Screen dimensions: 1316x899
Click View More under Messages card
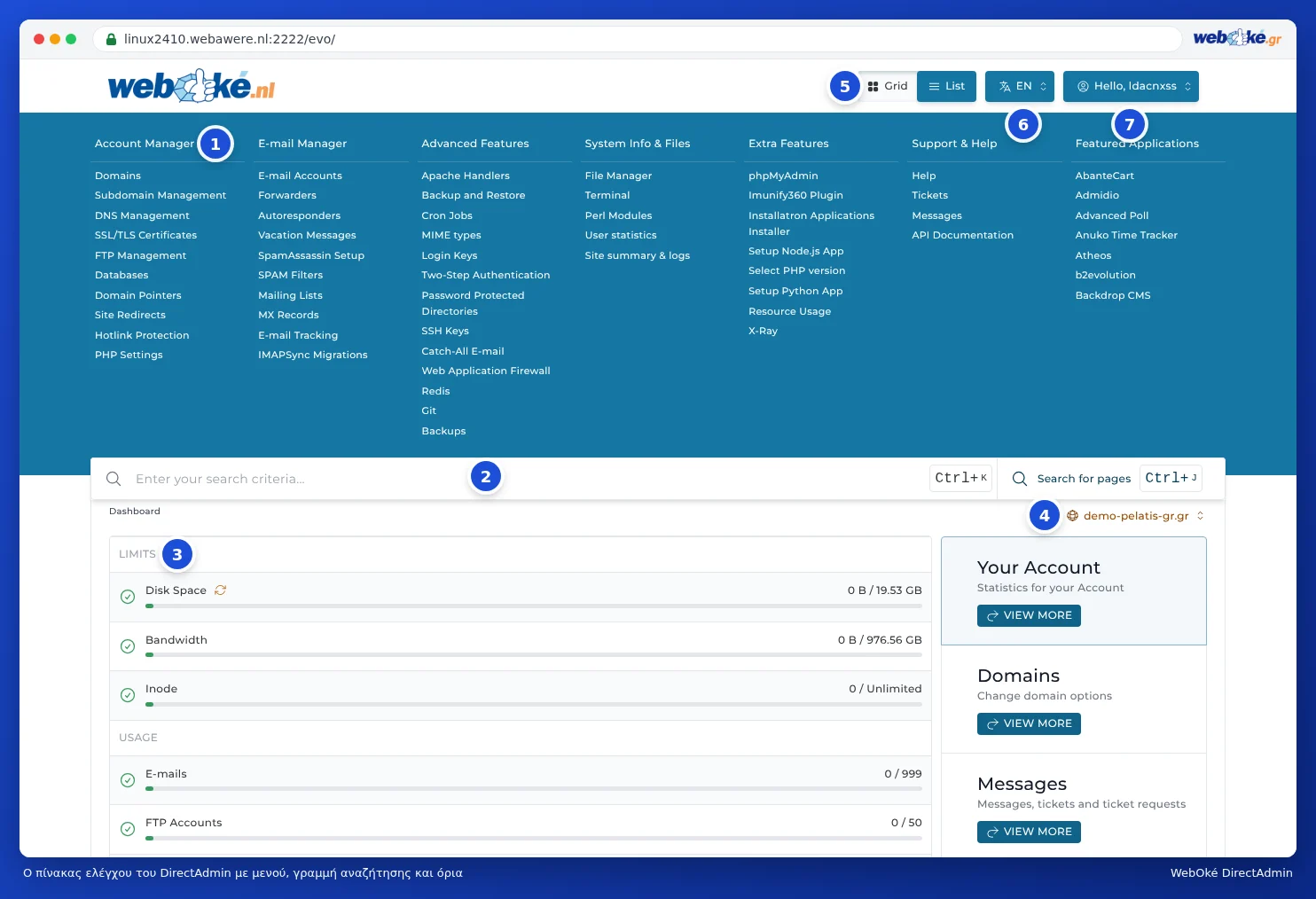[1029, 832]
